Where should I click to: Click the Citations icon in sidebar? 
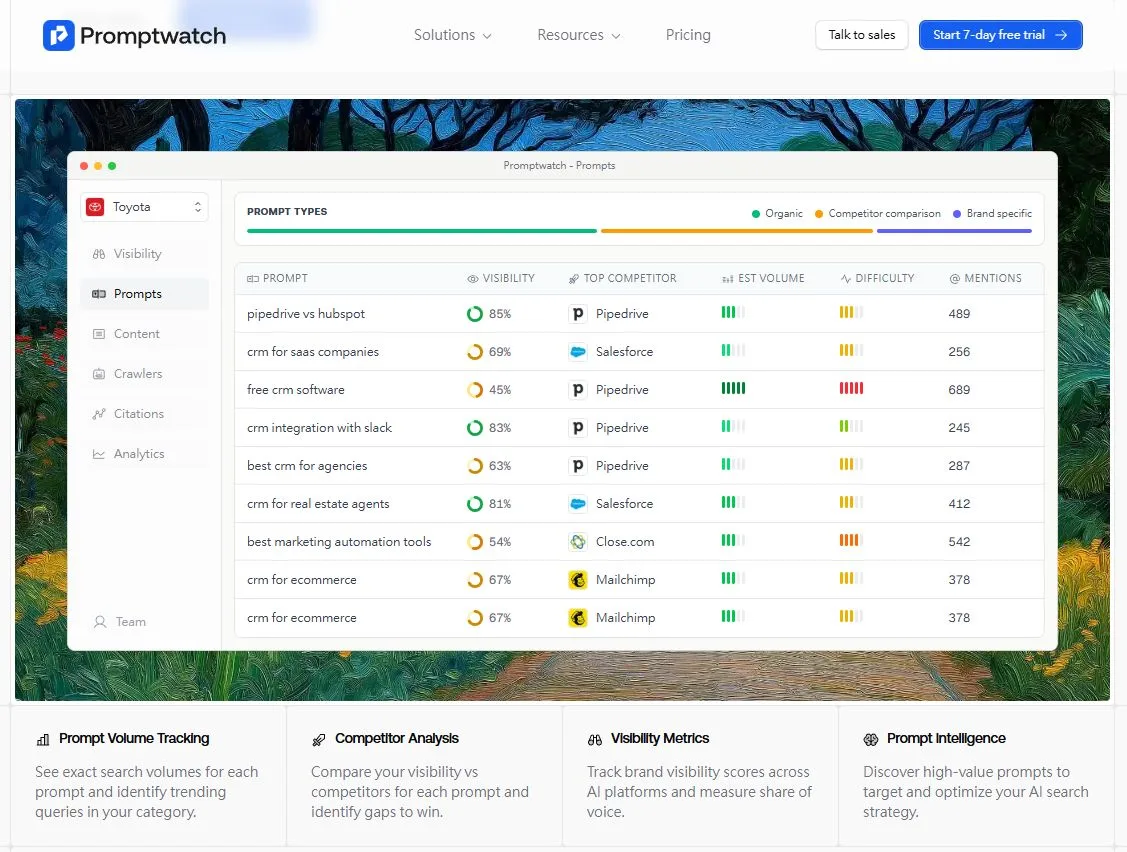[x=99, y=414]
